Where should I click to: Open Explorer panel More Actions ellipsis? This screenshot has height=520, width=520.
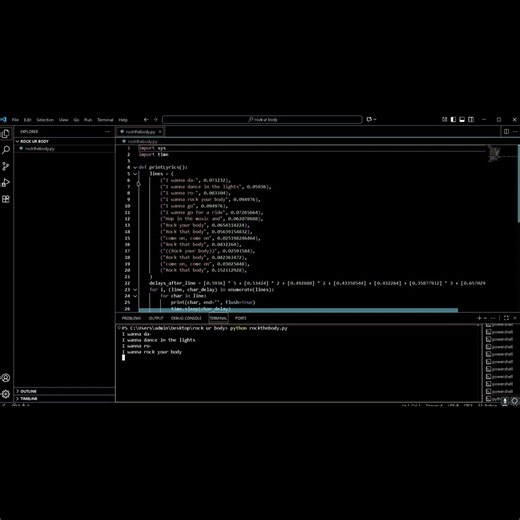click(x=107, y=132)
